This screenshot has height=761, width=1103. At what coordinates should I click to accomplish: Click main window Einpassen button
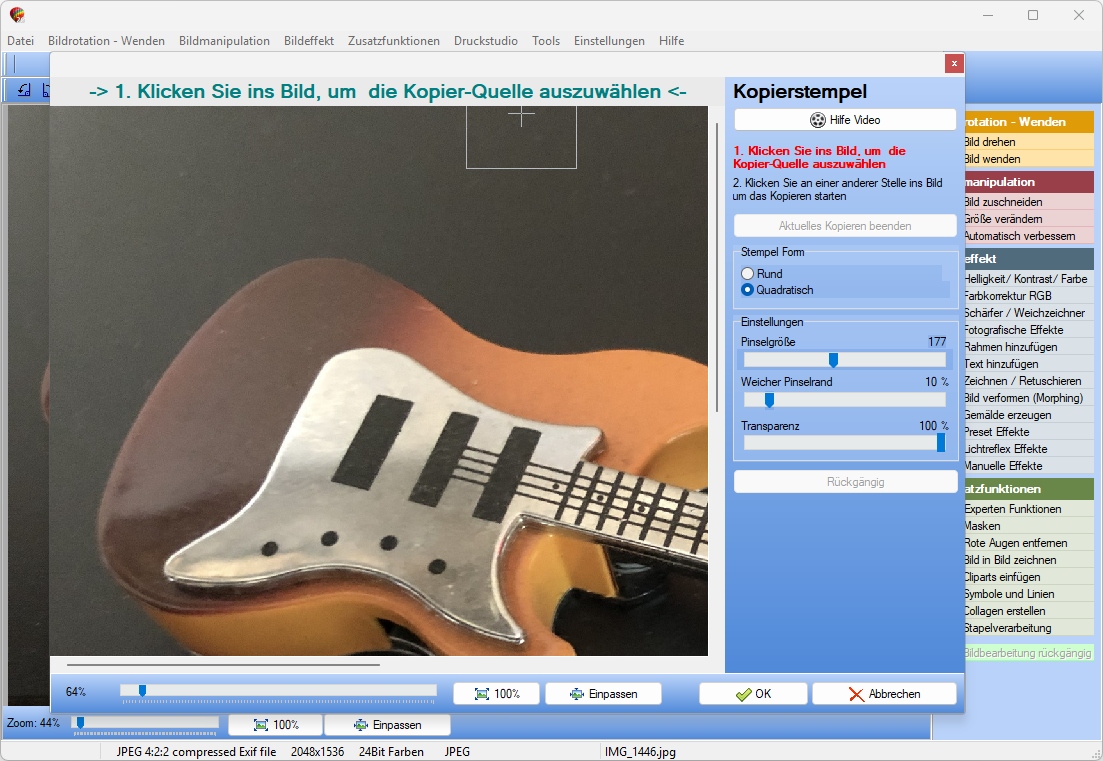pos(388,724)
